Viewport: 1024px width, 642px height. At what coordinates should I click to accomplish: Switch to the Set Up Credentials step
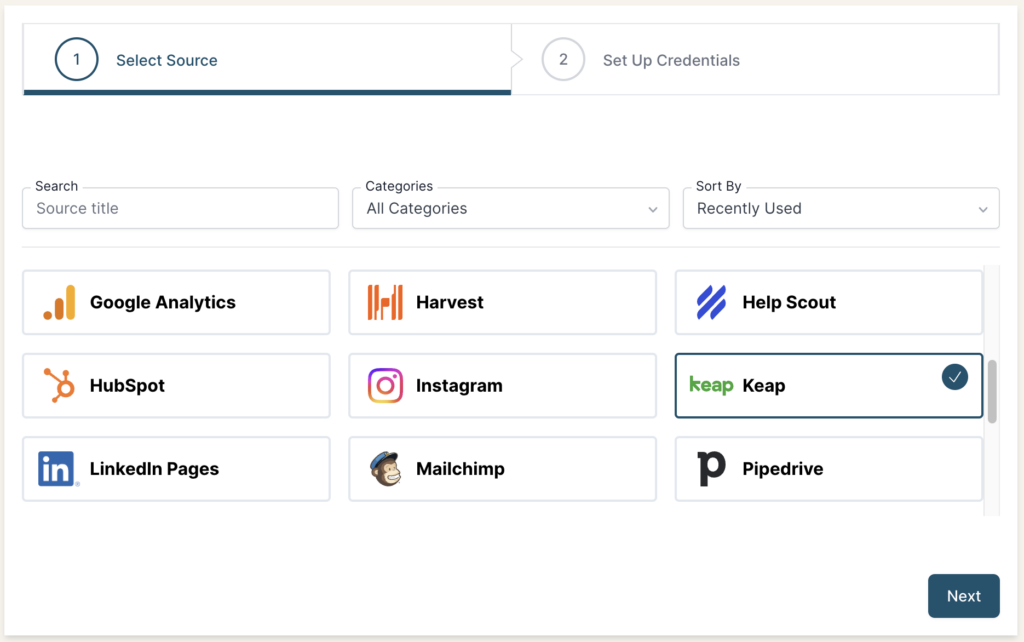click(671, 60)
